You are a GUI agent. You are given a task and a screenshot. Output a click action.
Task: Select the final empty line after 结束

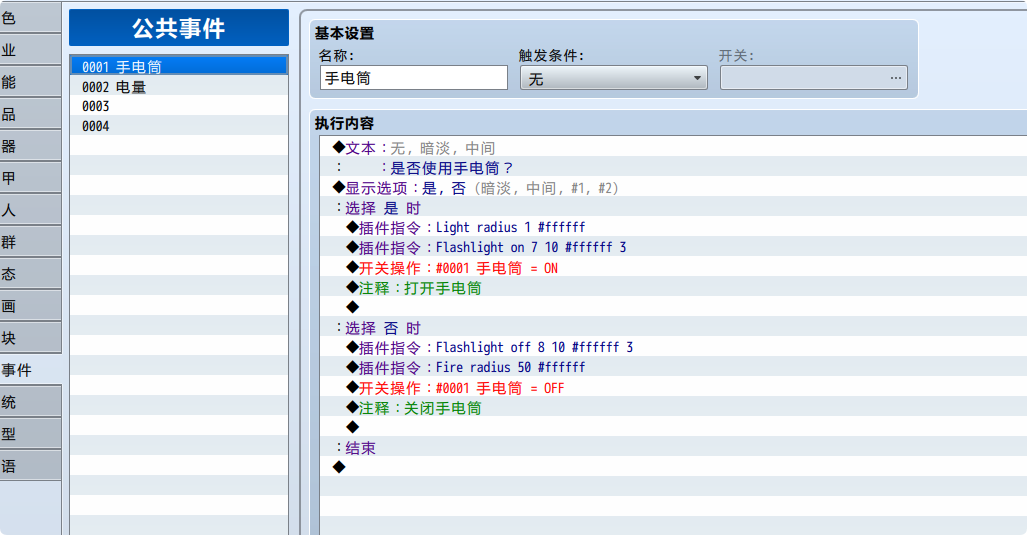tap(673, 468)
